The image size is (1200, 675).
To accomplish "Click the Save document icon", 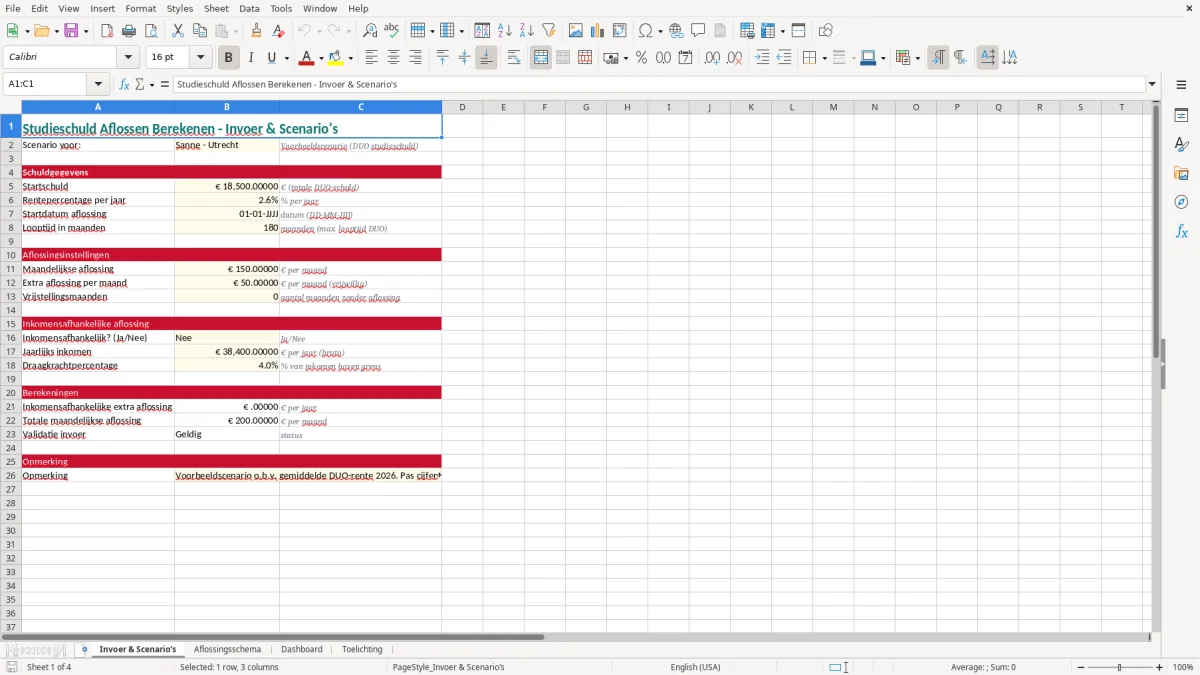I will tap(71, 31).
